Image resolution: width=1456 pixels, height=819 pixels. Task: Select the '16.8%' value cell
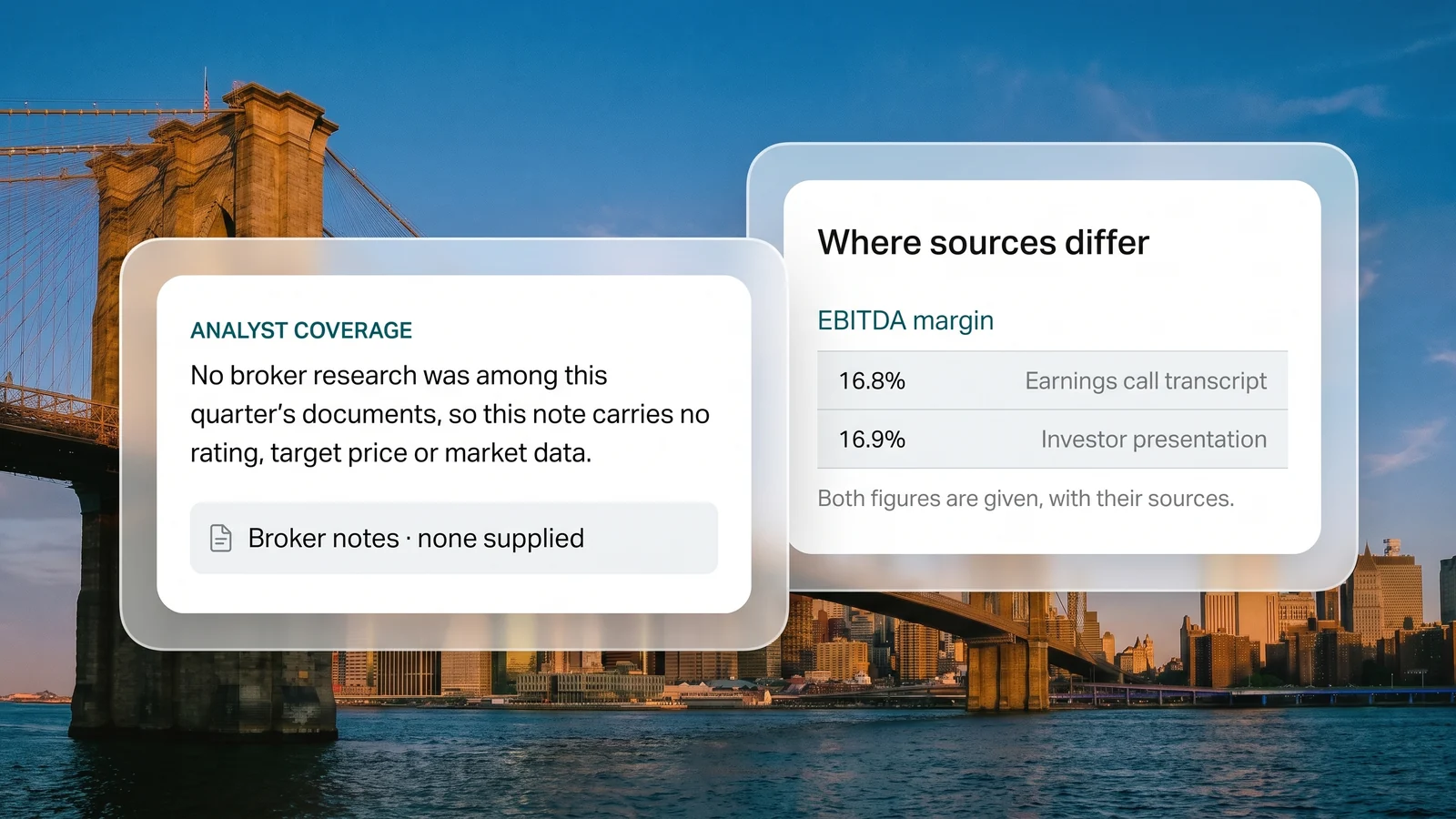(872, 381)
